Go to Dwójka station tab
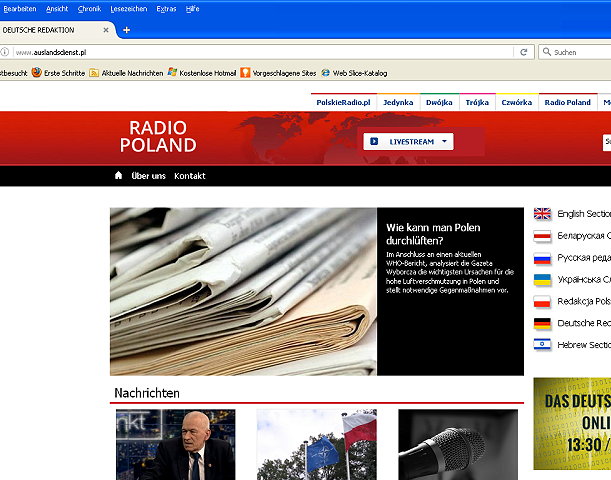 439,102
